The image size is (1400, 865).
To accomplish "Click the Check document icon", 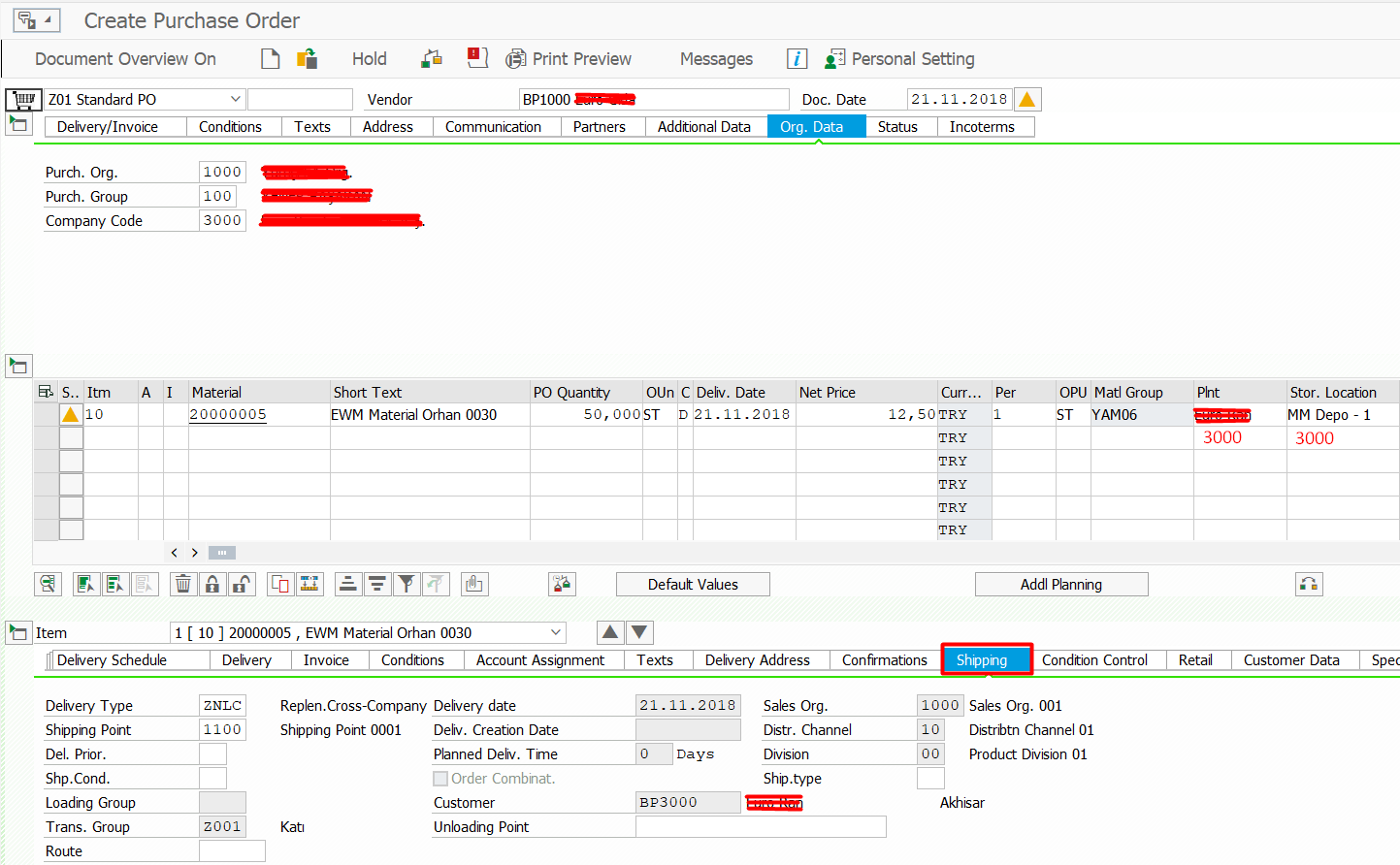I will [432, 59].
